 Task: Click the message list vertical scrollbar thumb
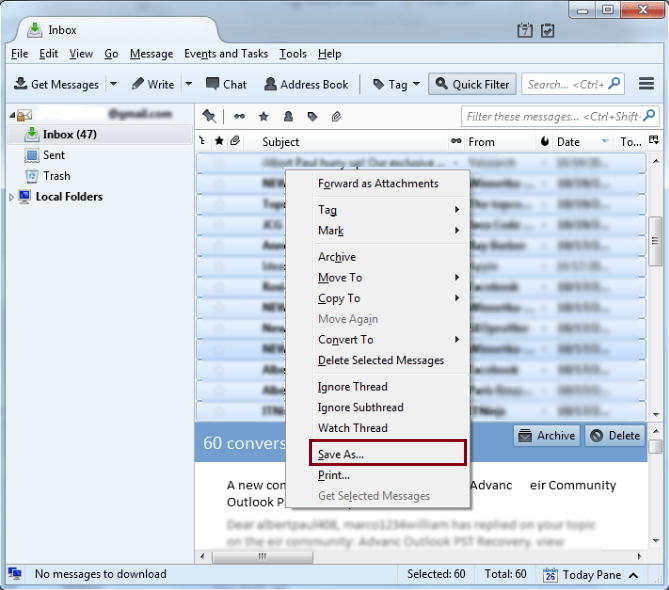click(655, 241)
